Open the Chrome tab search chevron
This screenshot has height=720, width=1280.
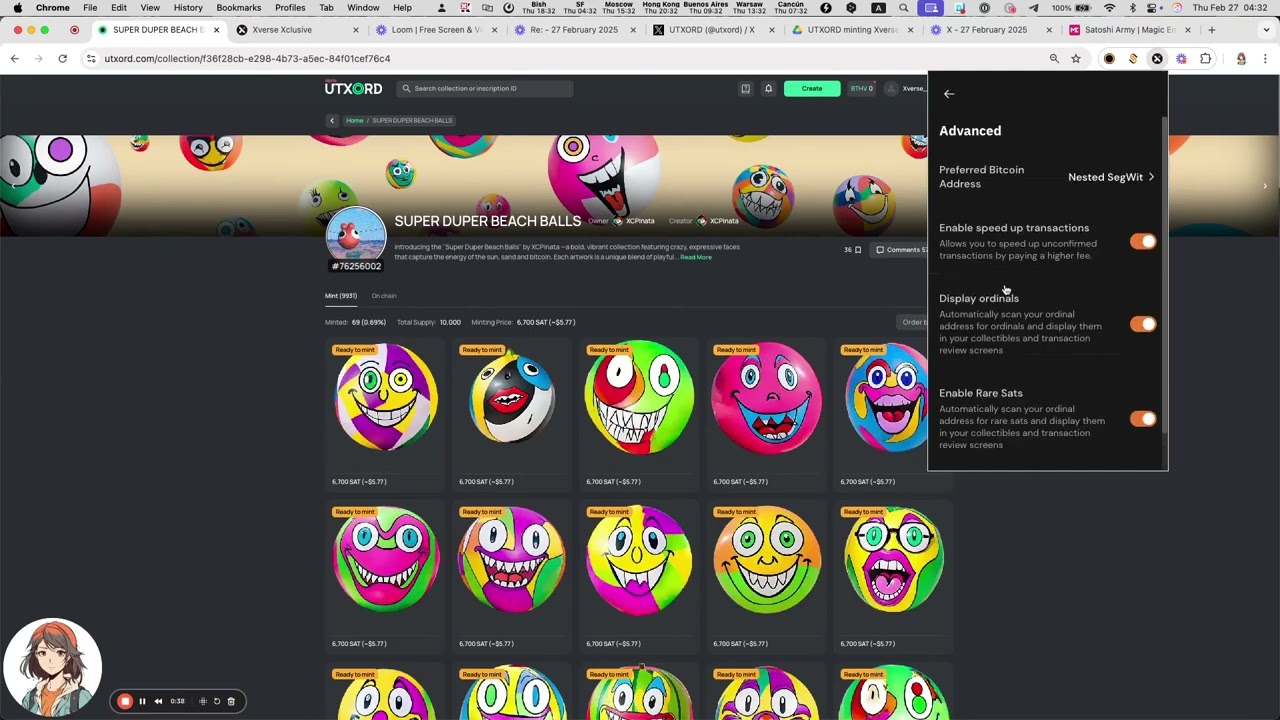click(x=1264, y=30)
